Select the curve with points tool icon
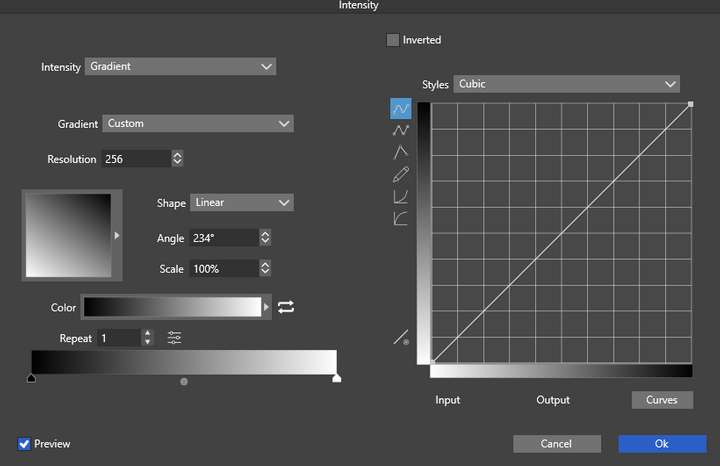Image resolution: width=720 pixels, height=466 pixels. pos(400,130)
